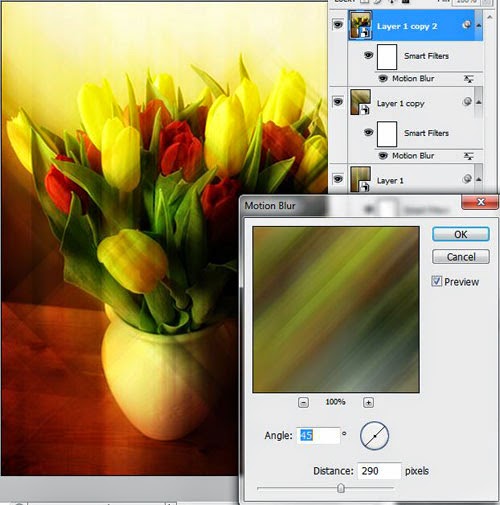Toggle the Preview checkbox
Screen dimensions: 500x505
(436, 281)
